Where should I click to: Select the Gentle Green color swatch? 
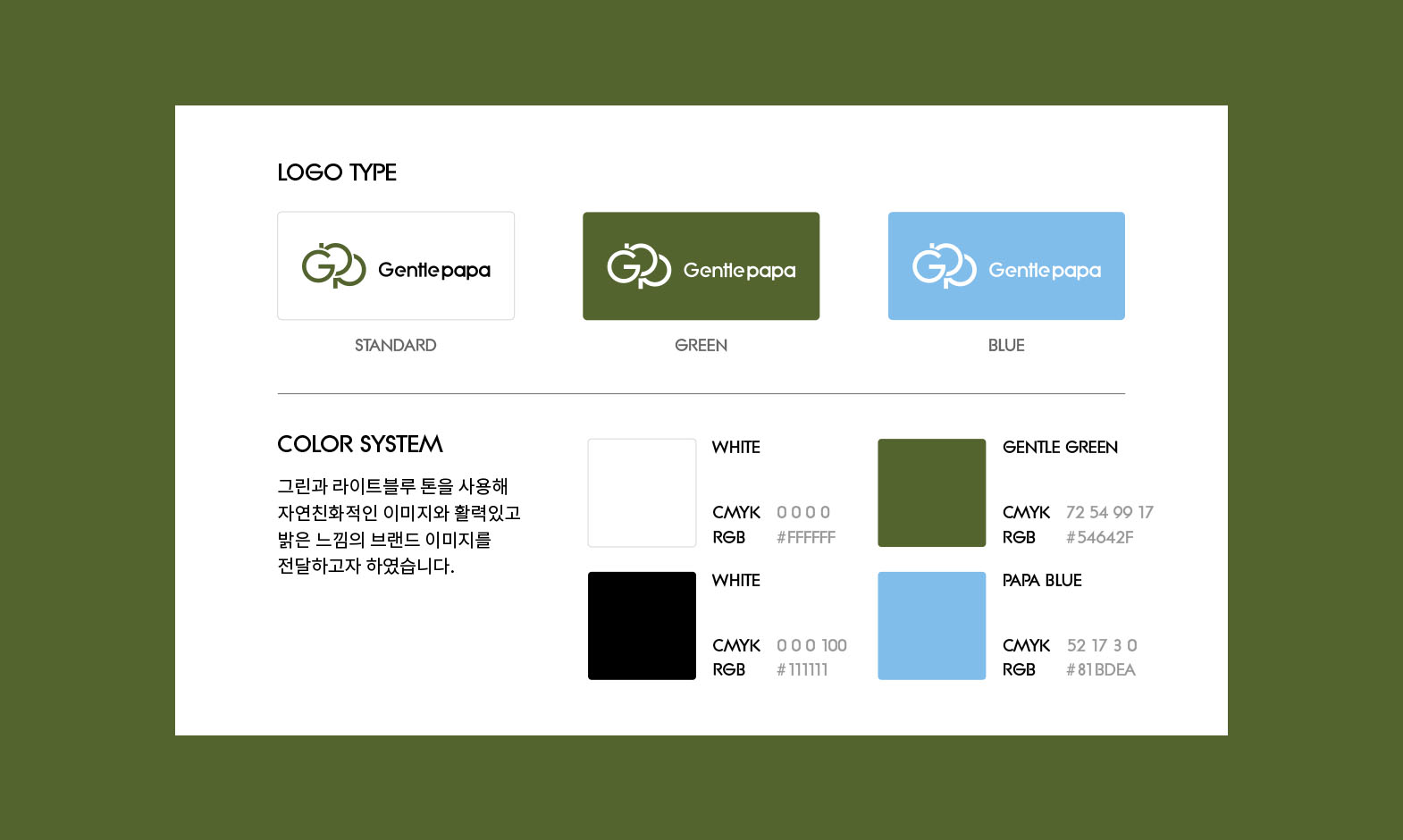pos(932,492)
